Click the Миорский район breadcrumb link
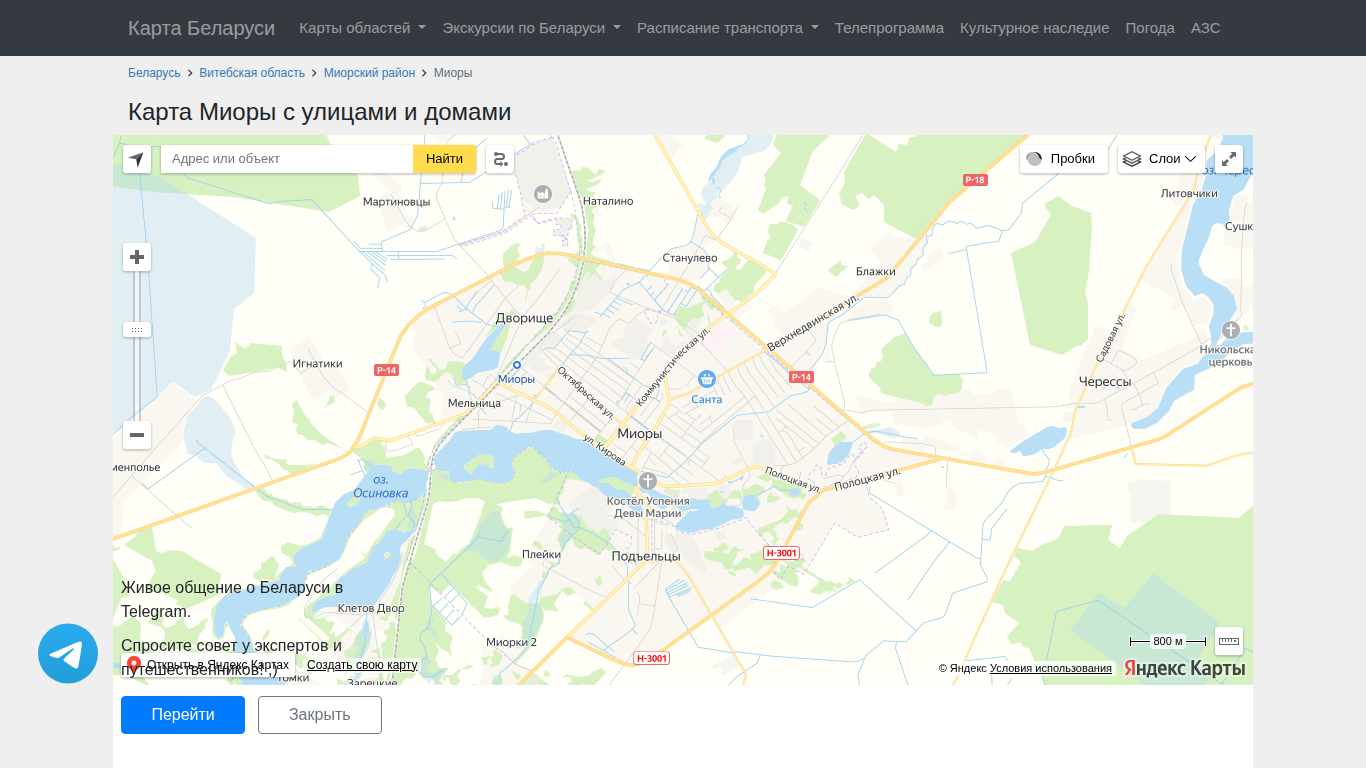 (369, 73)
